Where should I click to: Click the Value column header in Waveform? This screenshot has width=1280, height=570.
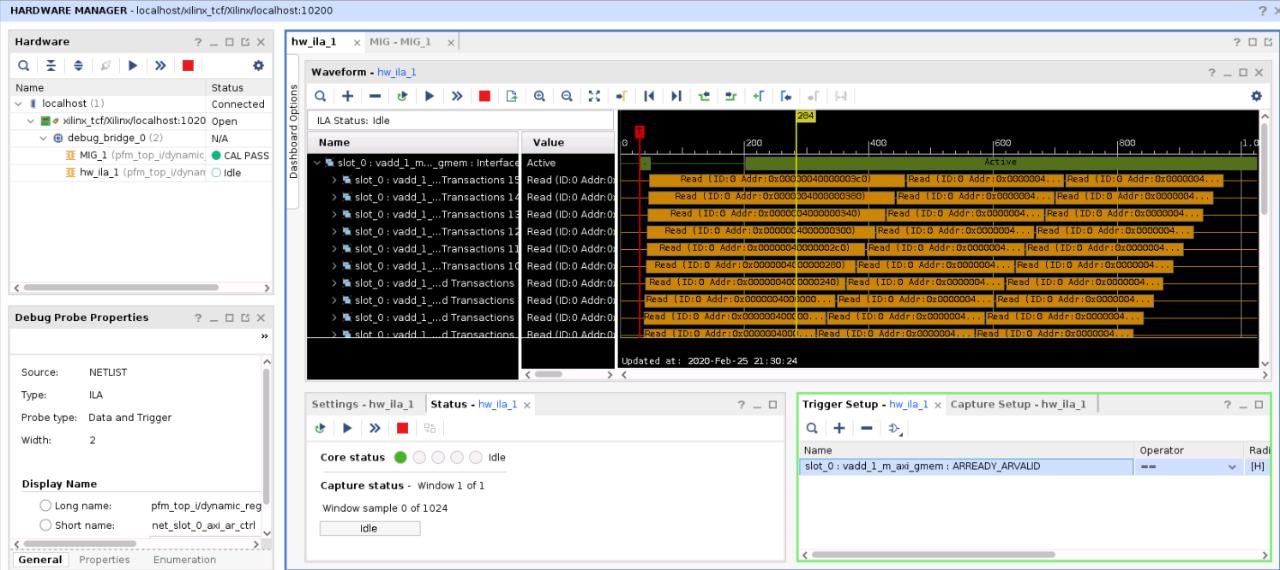click(567, 143)
